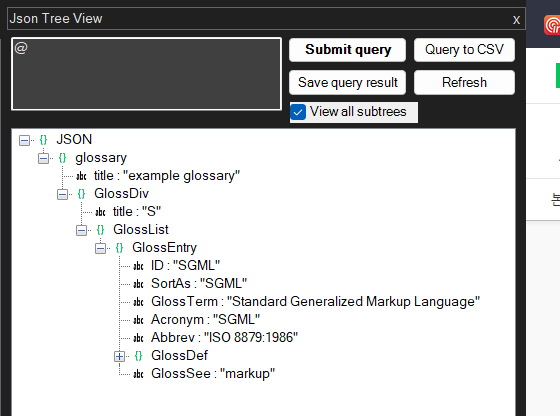
Task: Click the object icon beside glossary
Action: pyautogui.click(x=62, y=158)
